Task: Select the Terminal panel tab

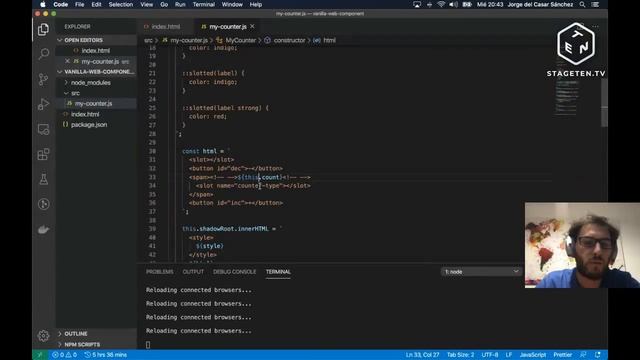Action: [278, 272]
